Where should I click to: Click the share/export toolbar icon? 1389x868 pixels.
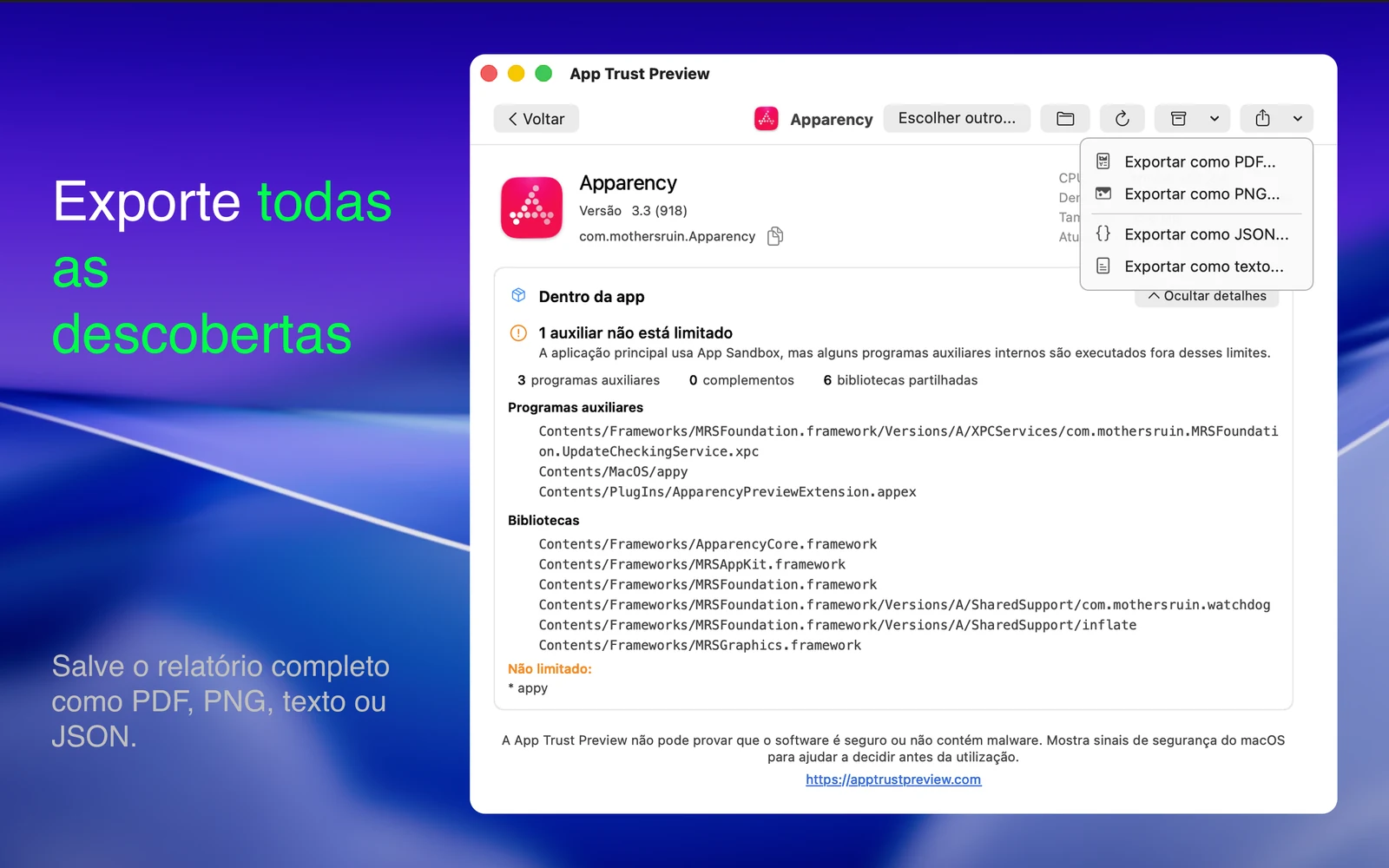(1262, 119)
